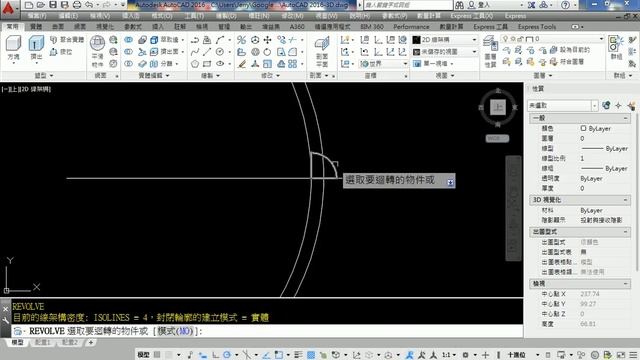Open the 檔案(F) menu
640x360 pixels.
point(37,16)
